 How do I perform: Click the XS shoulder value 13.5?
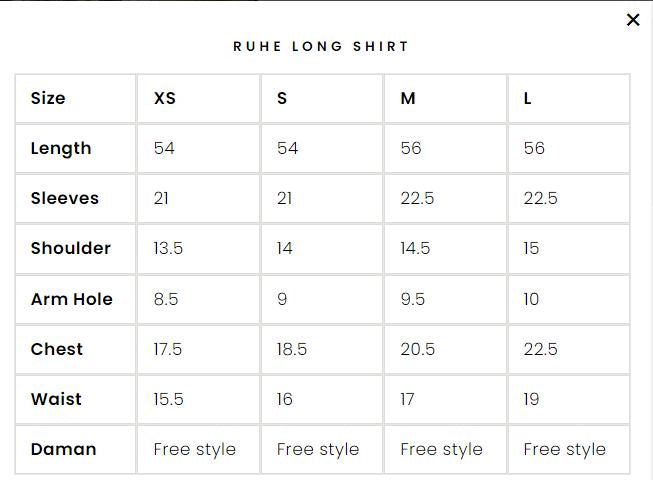[168, 248]
